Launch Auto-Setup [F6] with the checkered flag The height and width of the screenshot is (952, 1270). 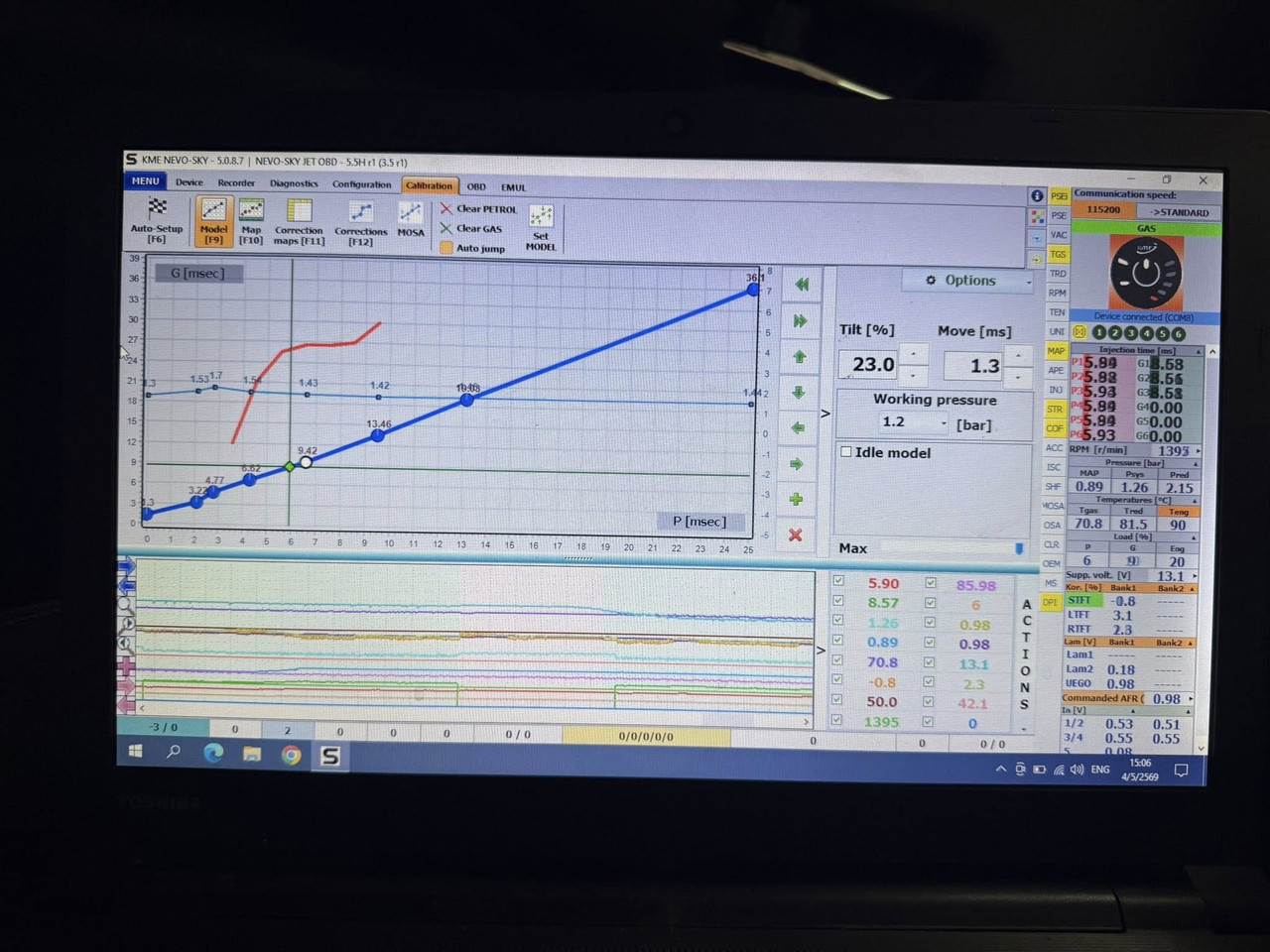point(157,220)
